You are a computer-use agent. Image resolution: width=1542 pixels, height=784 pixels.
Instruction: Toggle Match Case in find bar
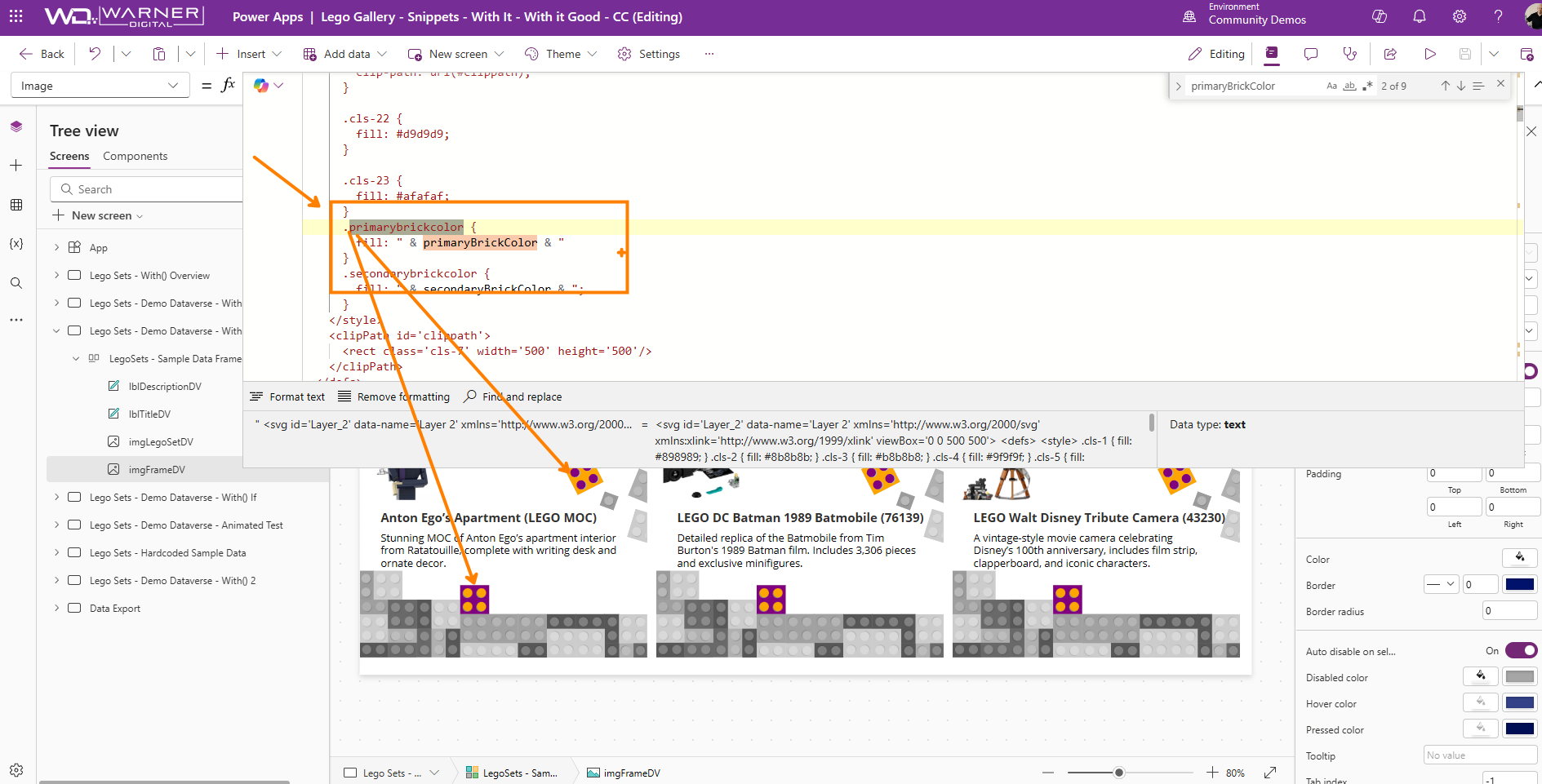1331,86
